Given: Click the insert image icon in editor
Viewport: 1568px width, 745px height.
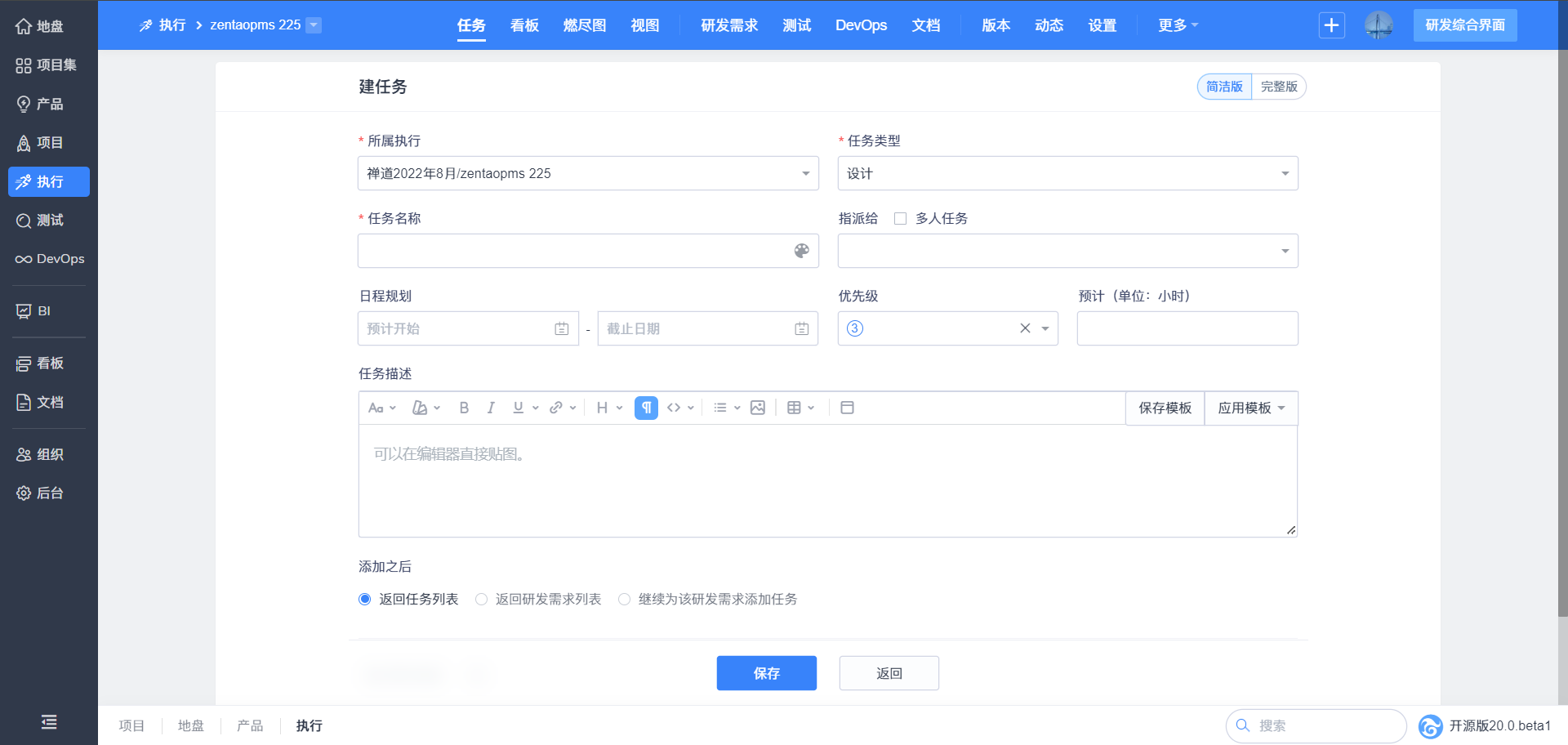Looking at the screenshot, I should pos(758,408).
